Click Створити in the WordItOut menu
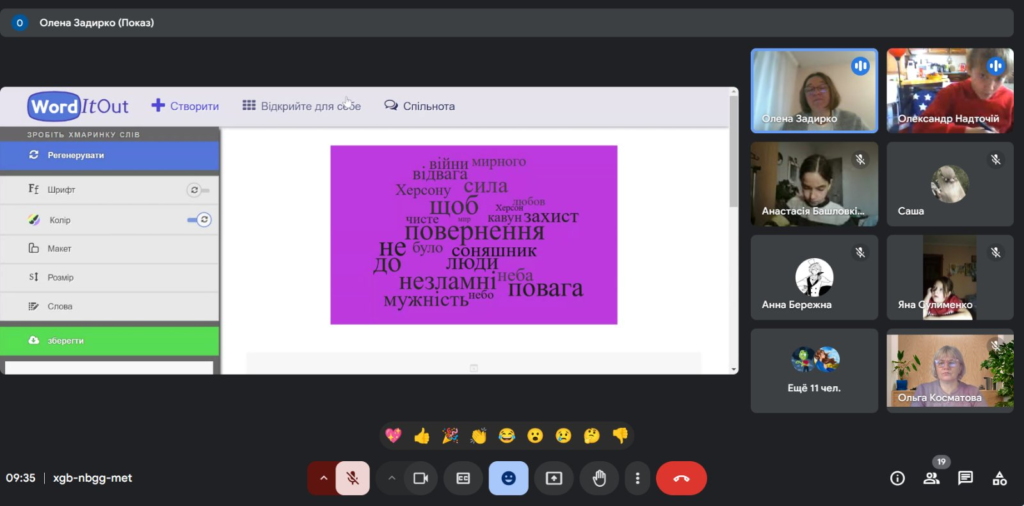This screenshot has width=1024, height=506. [x=185, y=106]
